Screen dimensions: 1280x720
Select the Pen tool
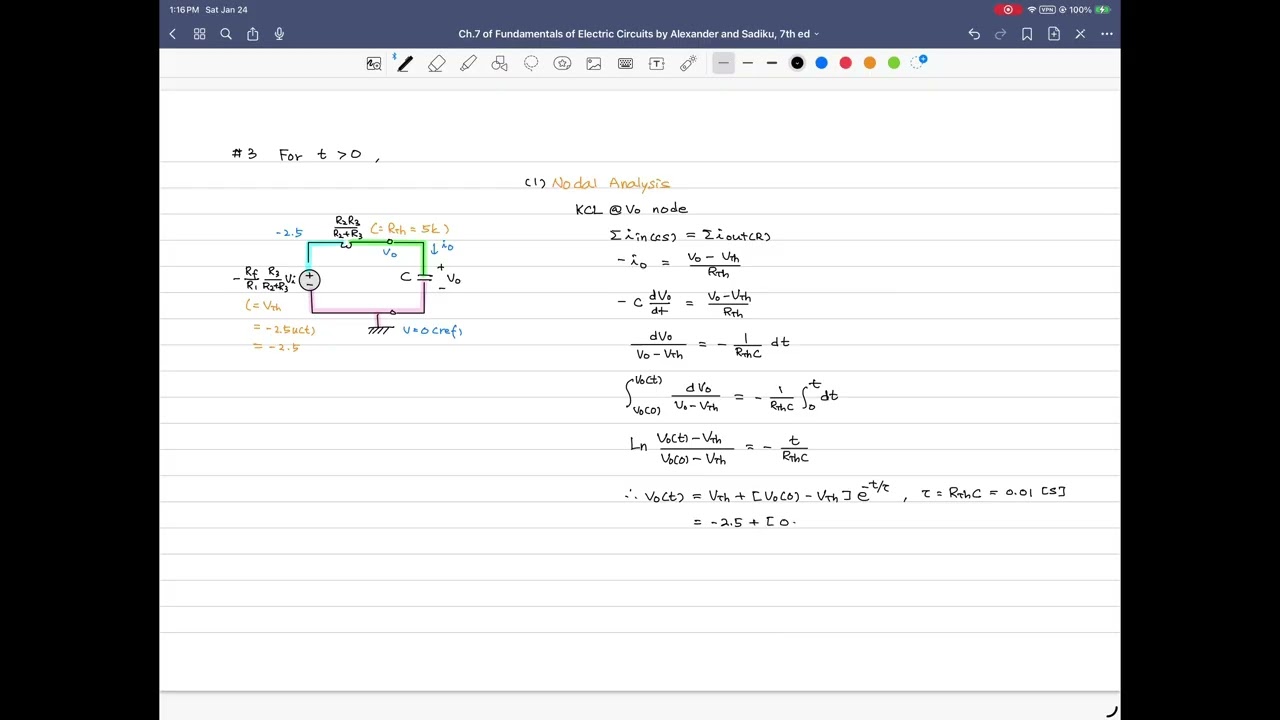(404, 63)
